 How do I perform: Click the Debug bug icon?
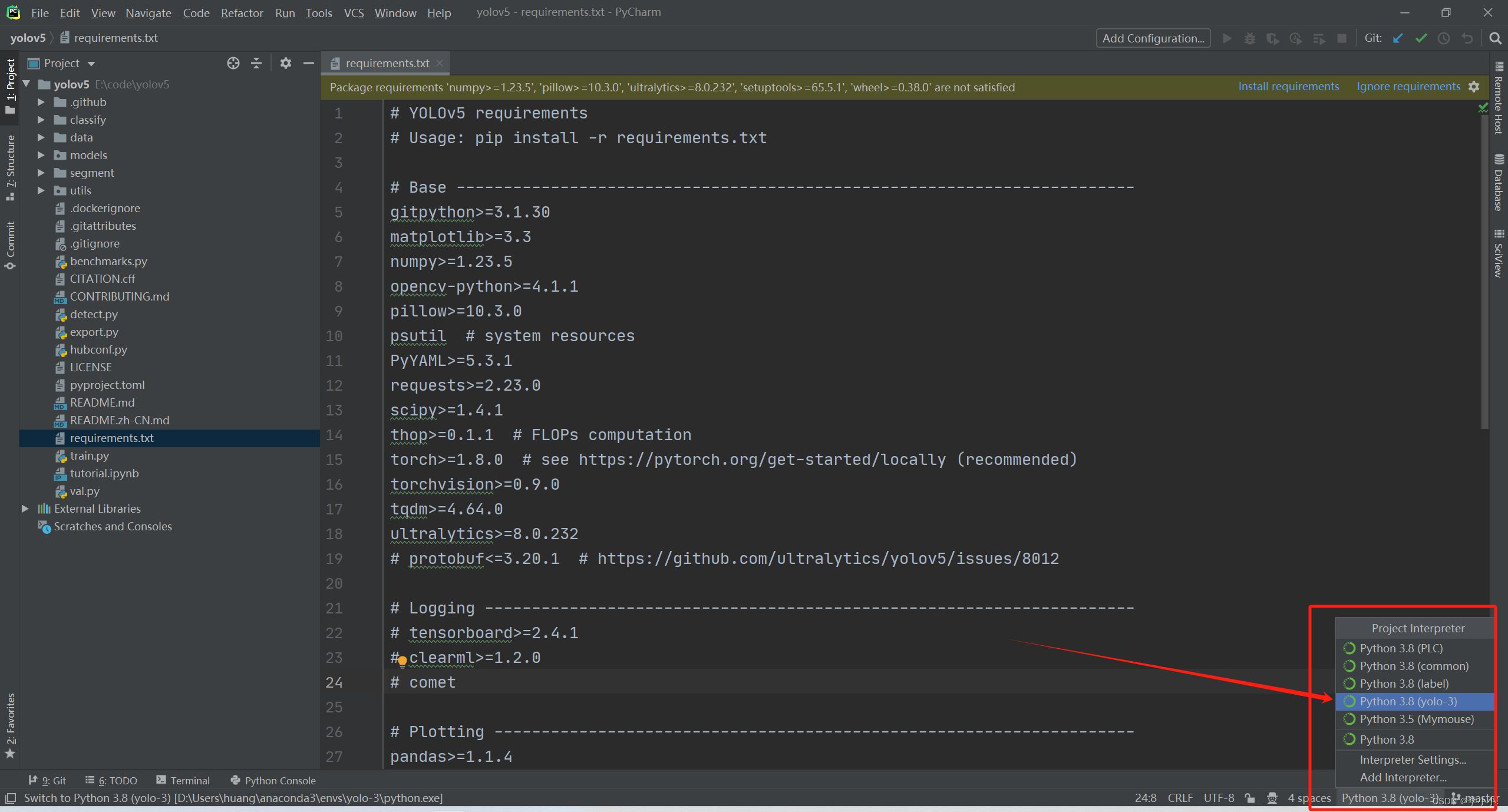[x=1249, y=38]
